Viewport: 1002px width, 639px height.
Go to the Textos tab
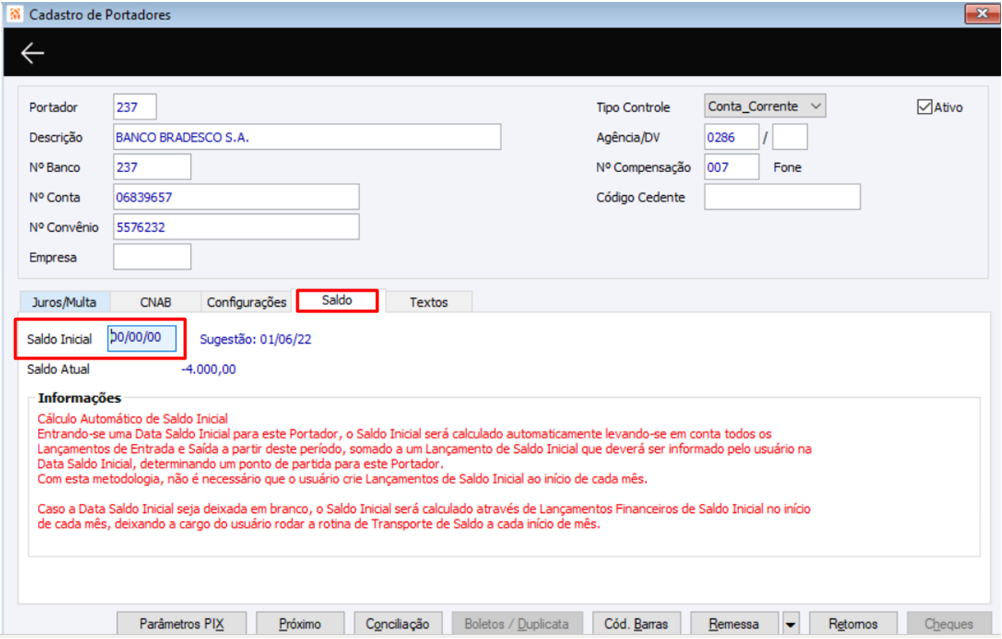click(x=429, y=302)
